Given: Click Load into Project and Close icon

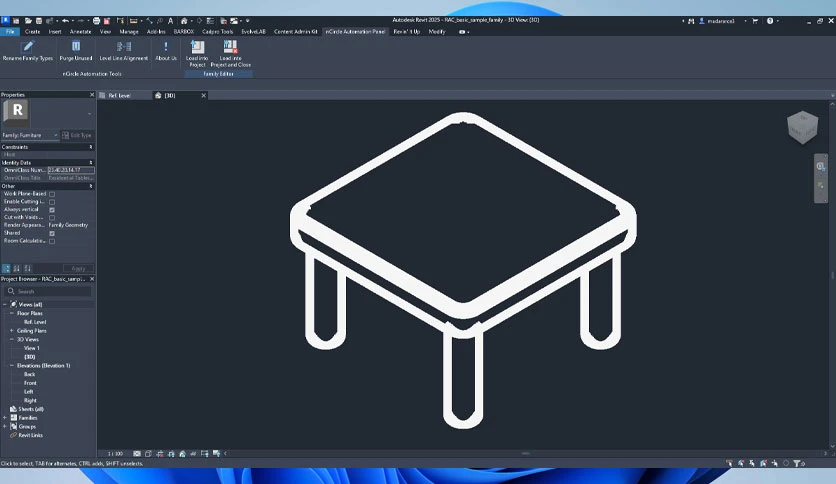Looking at the screenshot, I should (230, 47).
